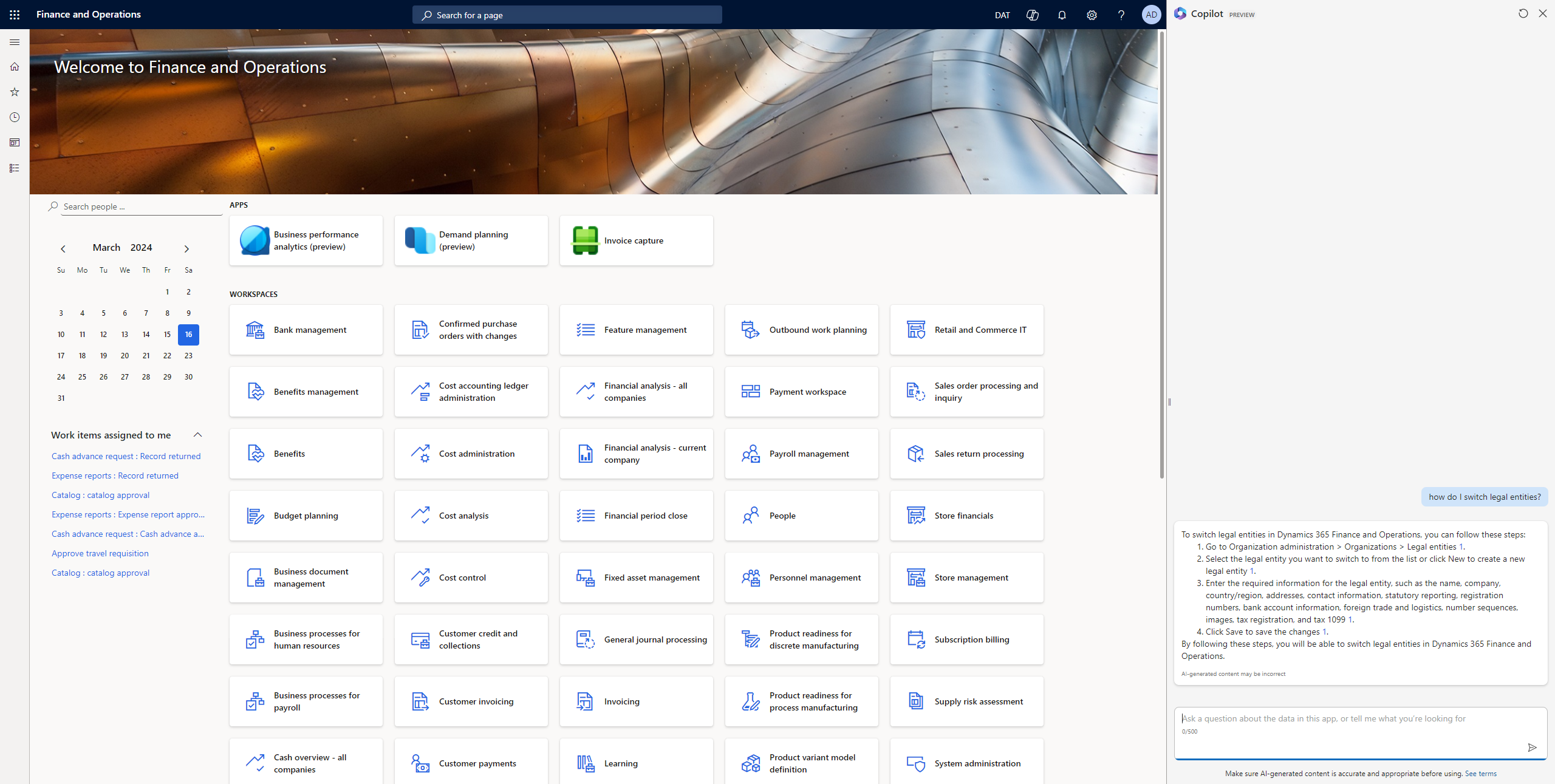Open the Favorites star icon
This screenshot has height=784, width=1555.
[15, 92]
